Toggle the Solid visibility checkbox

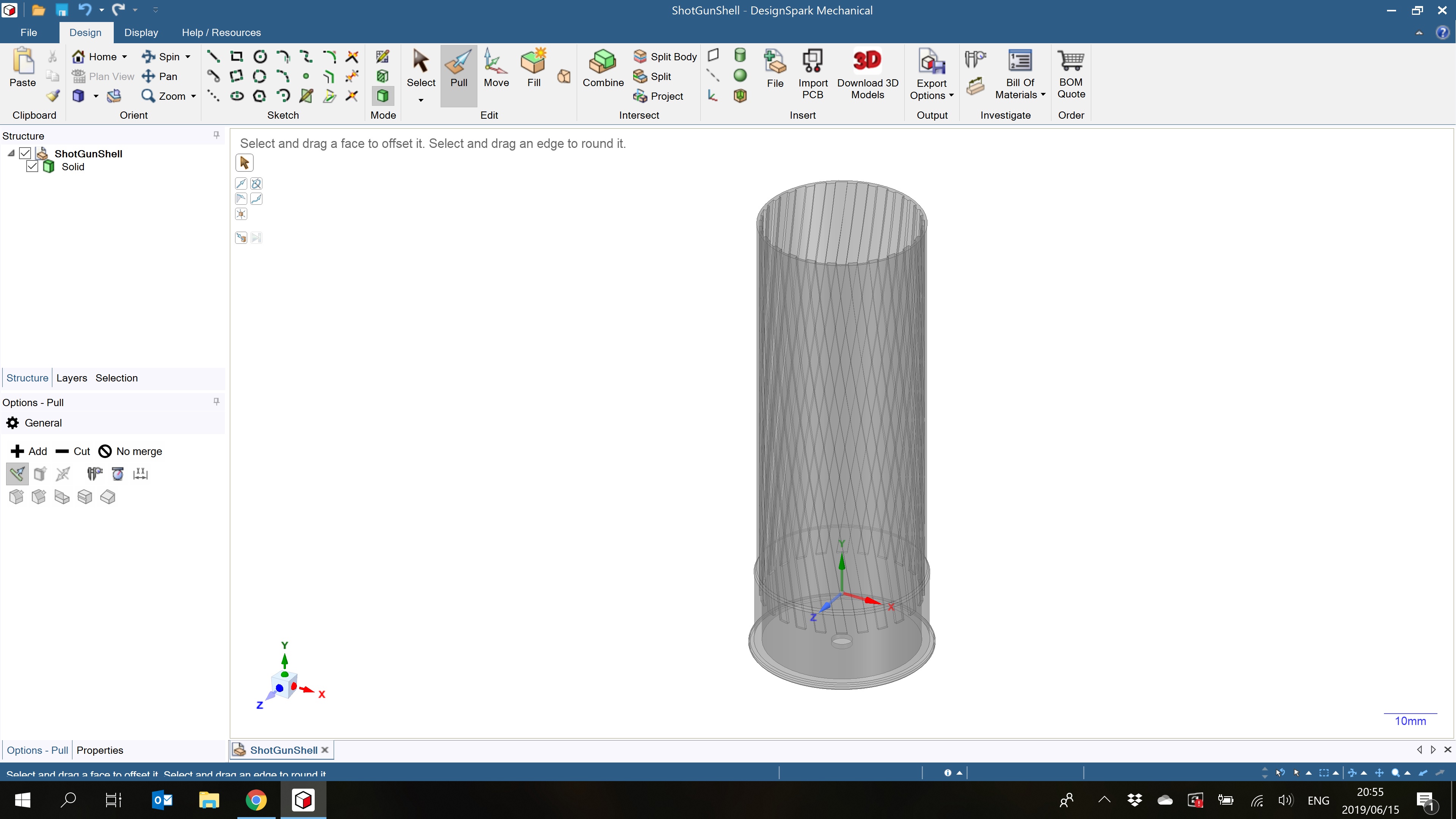coord(32,166)
